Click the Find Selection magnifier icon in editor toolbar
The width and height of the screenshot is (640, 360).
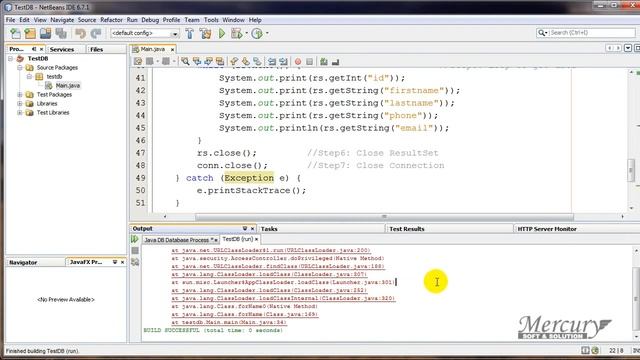pos(185,62)
